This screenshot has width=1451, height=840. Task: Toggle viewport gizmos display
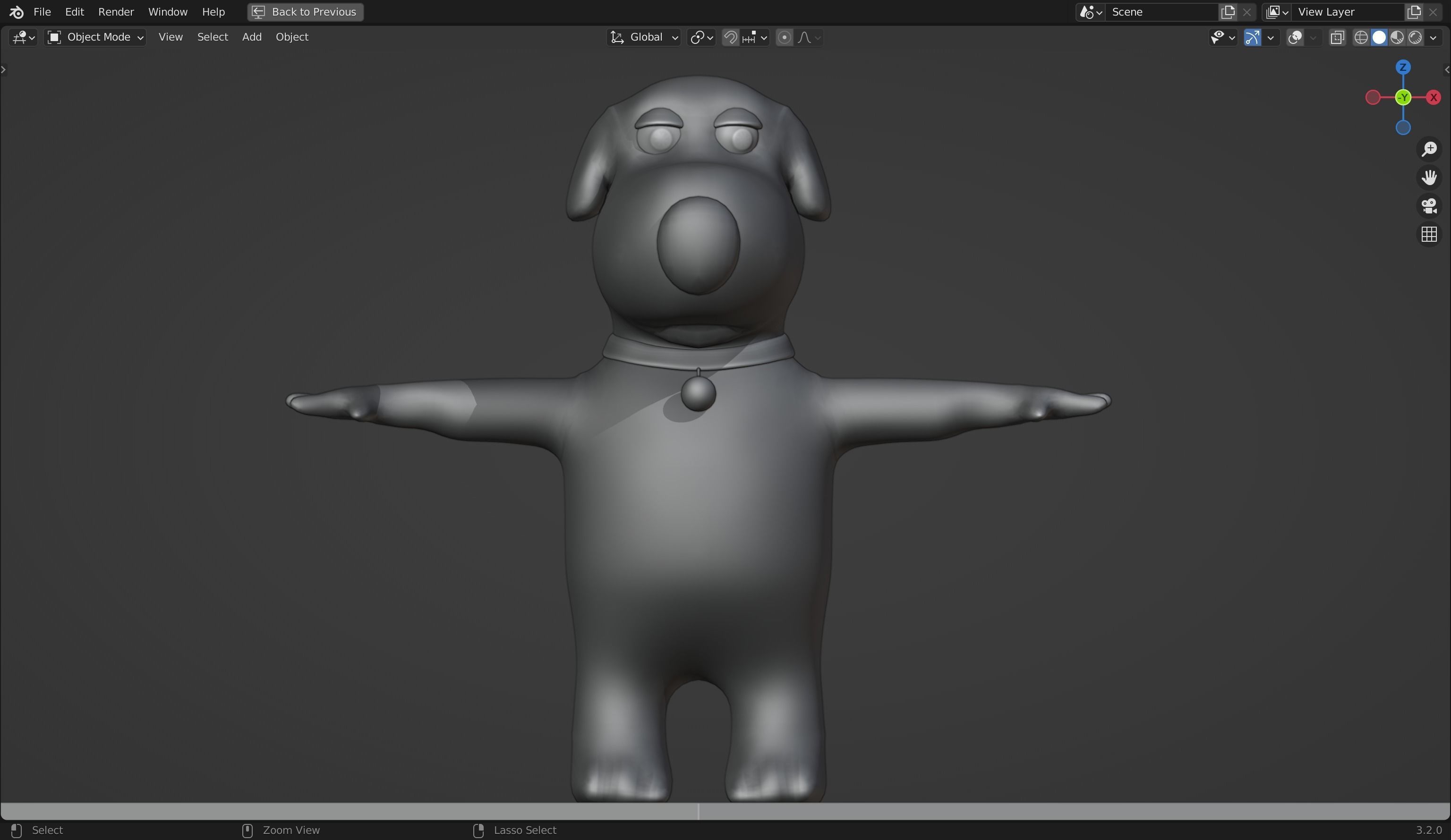click(1252, 37)
